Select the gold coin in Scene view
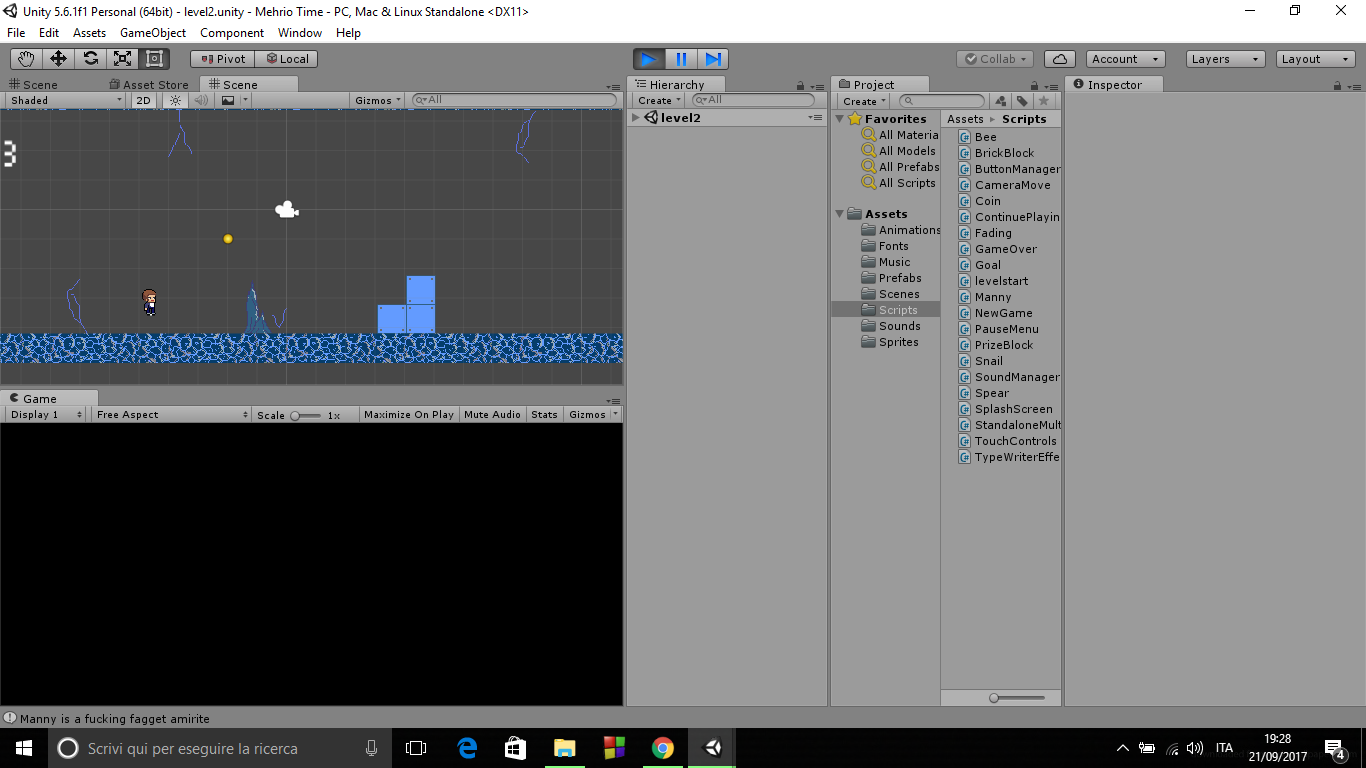The height and width of the screenshot is (768, 1366). pos(228,239)
